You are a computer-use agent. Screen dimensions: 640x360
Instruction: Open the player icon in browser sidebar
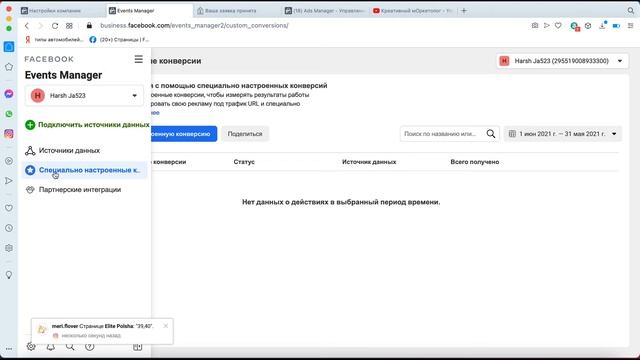[x=9, y=161]
